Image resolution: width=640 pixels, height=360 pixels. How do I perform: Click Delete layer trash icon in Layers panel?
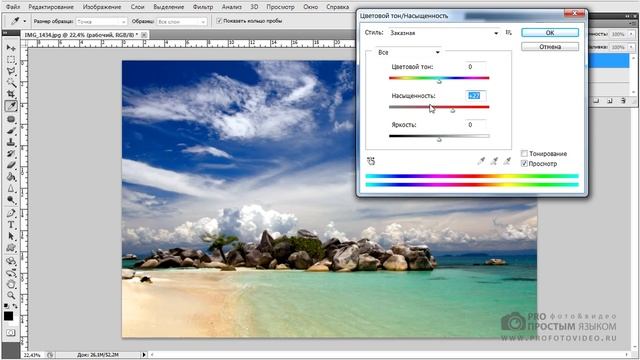click(623, 100)
